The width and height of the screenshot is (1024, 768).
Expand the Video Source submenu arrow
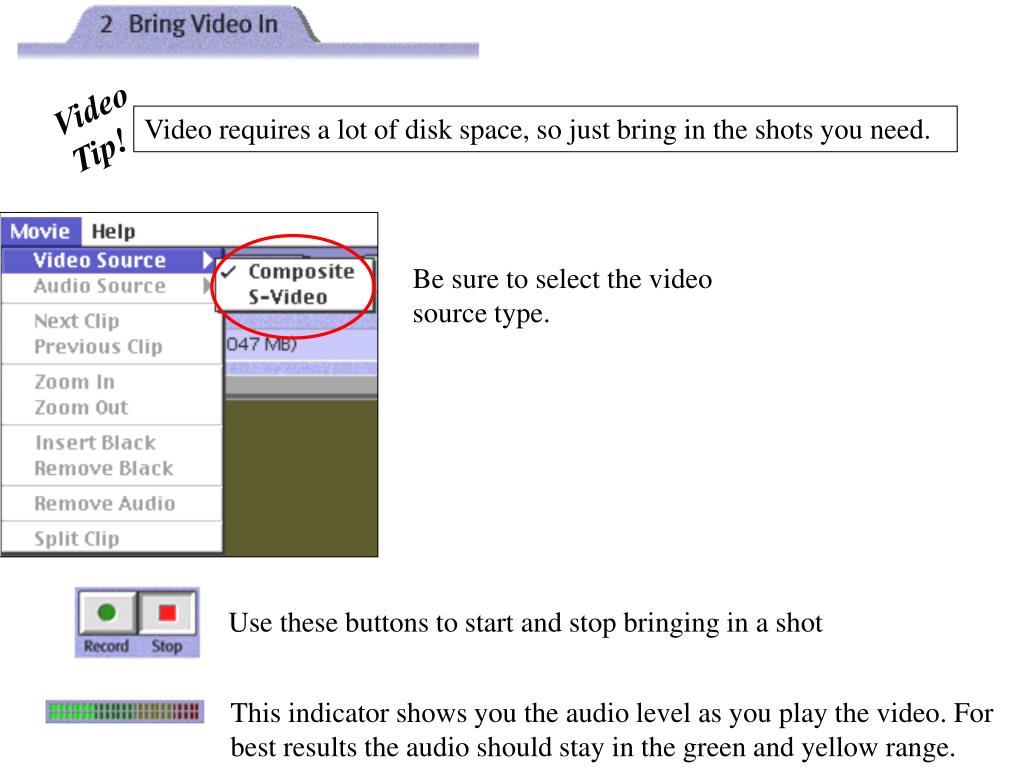[207, 260]
